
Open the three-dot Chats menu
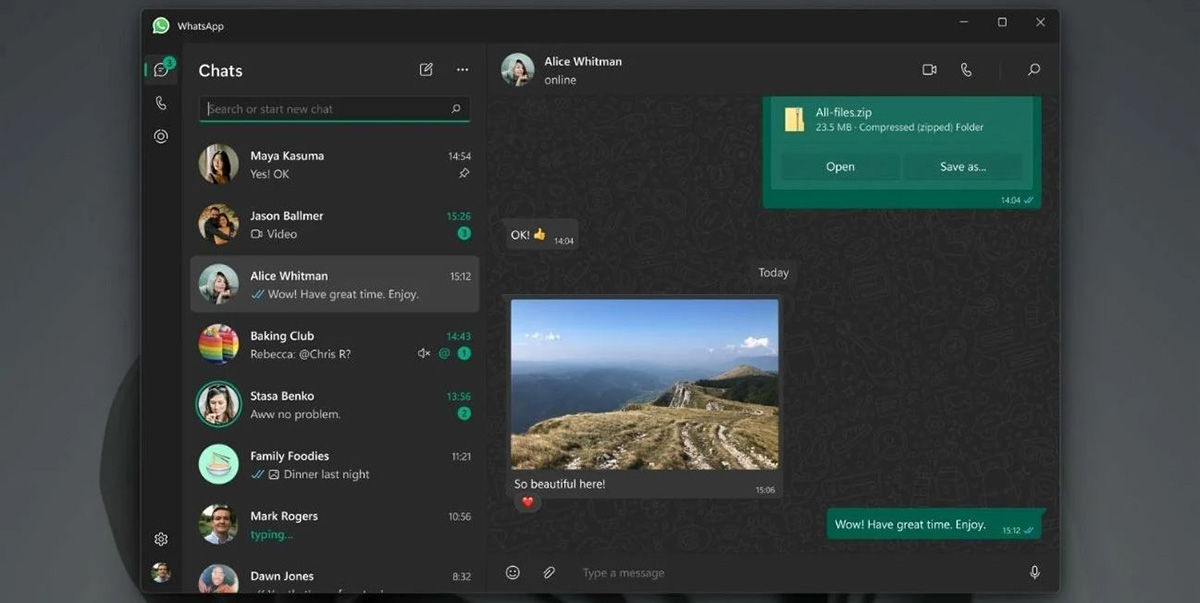click(x=462, y=69)
